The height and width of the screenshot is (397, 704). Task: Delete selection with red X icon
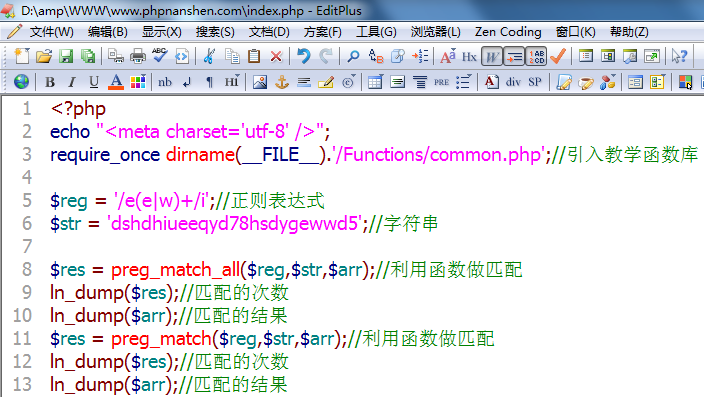tap(276, 57)
